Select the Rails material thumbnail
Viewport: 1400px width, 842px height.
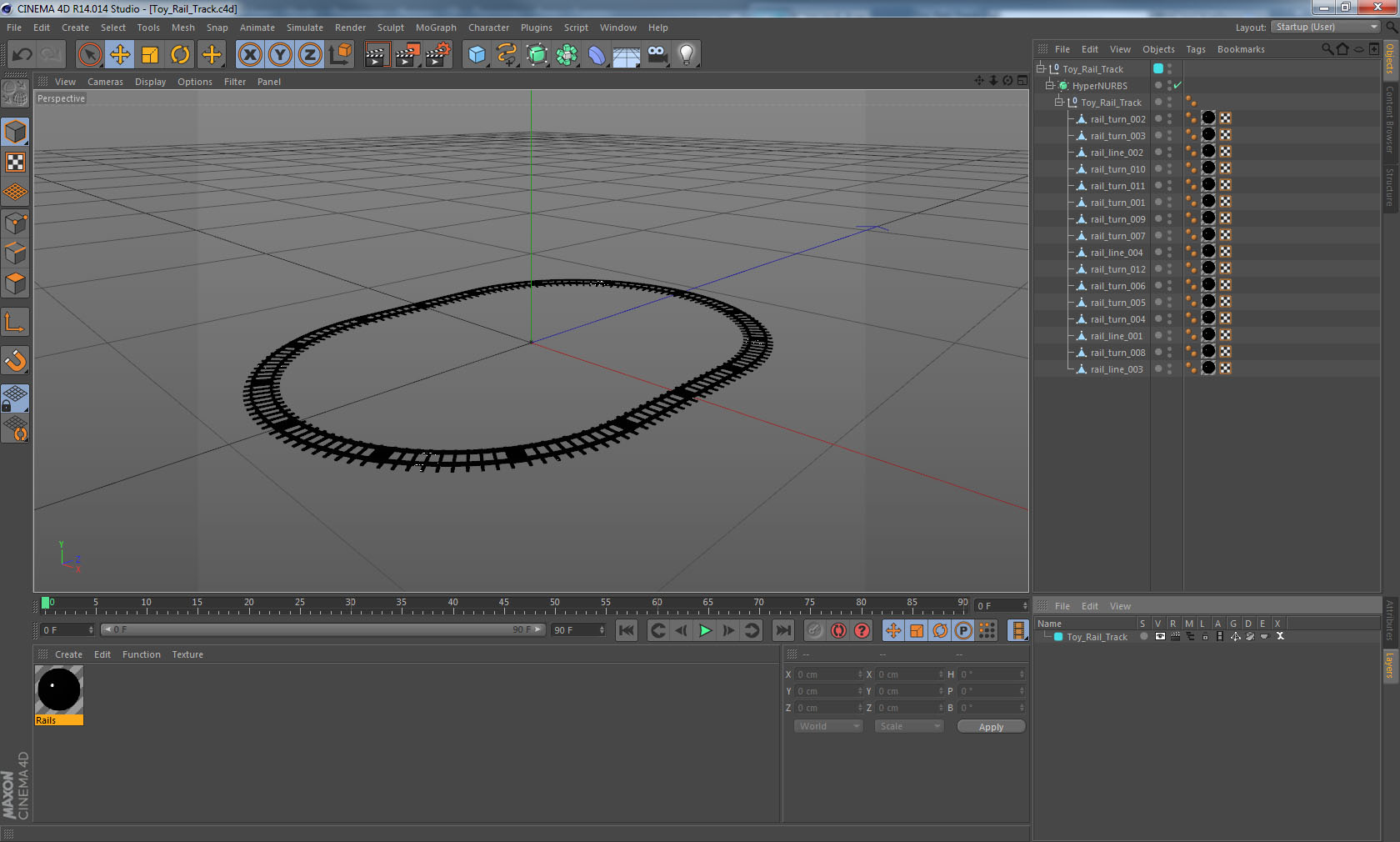(x=58, y=690)
